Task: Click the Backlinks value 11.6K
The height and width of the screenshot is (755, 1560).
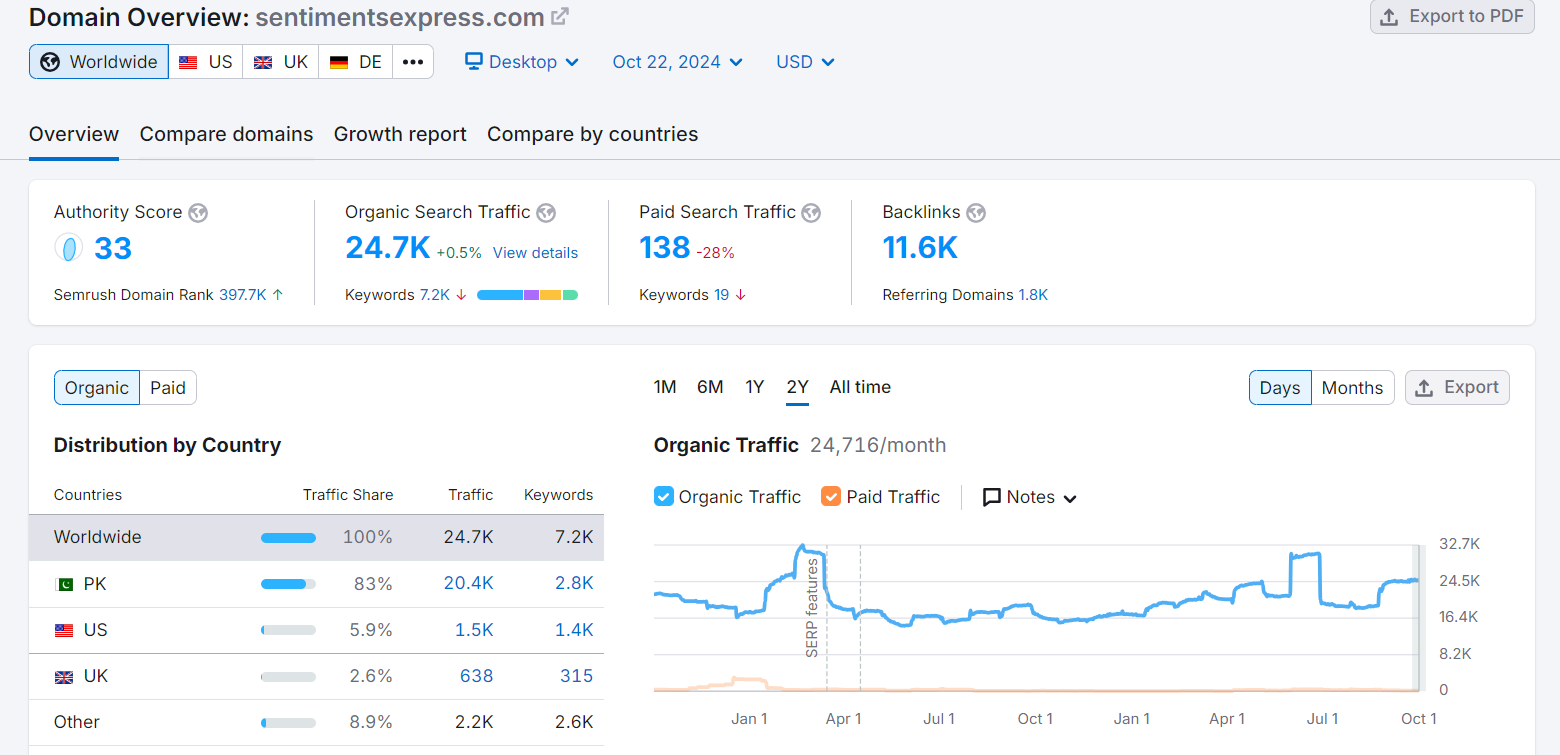Action: pyautogui.click(x=920, y=247)
